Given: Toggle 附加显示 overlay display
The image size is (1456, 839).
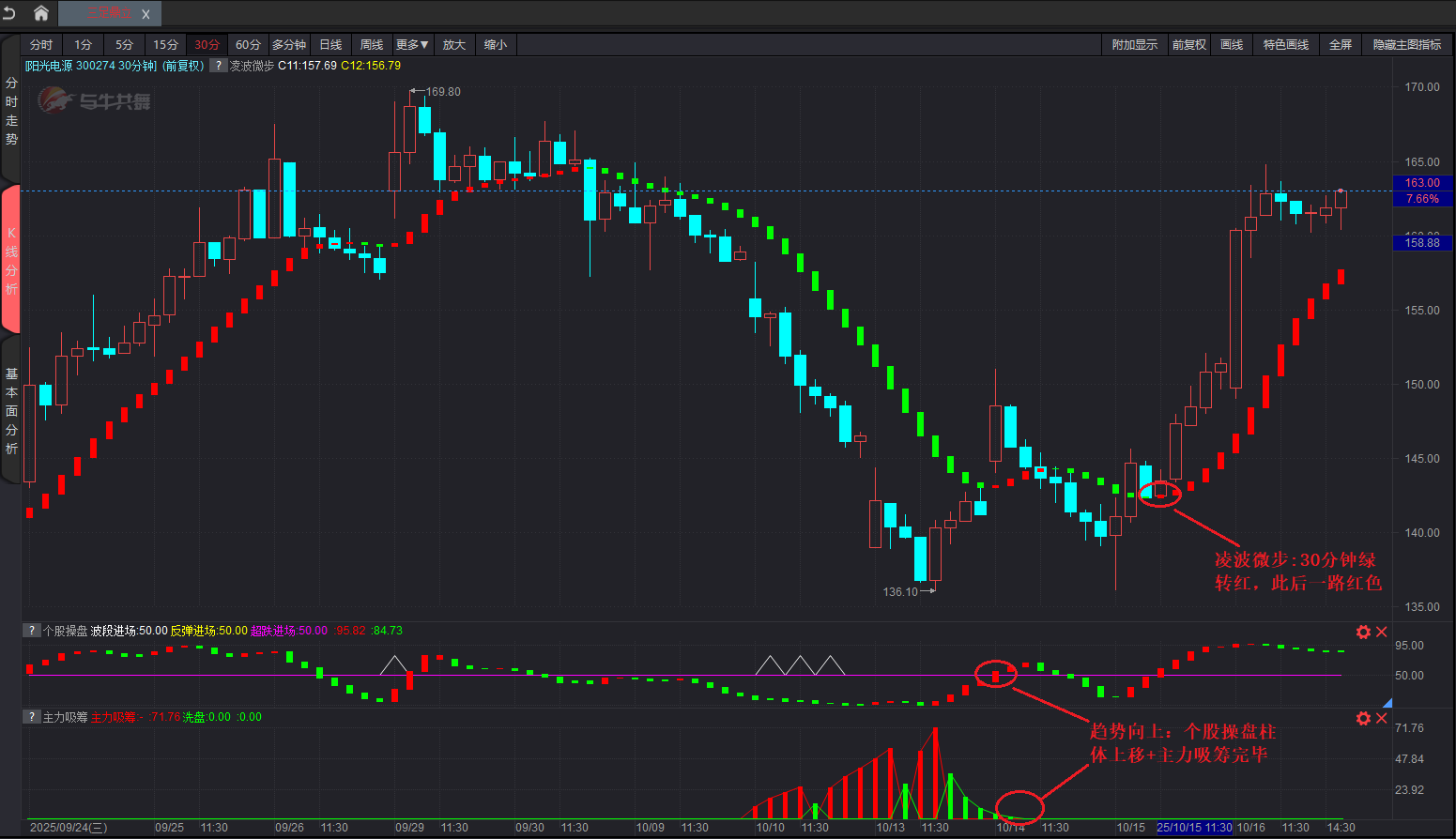Looking at the screenshot, I should point(1134,45).
